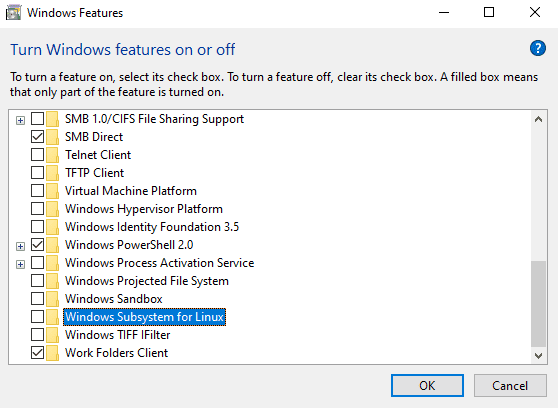Viewport: 558px width, 408px height.
Task: Expand the Windows PowerShell 2.0 tree node
Action: click(x=20, y=246)
